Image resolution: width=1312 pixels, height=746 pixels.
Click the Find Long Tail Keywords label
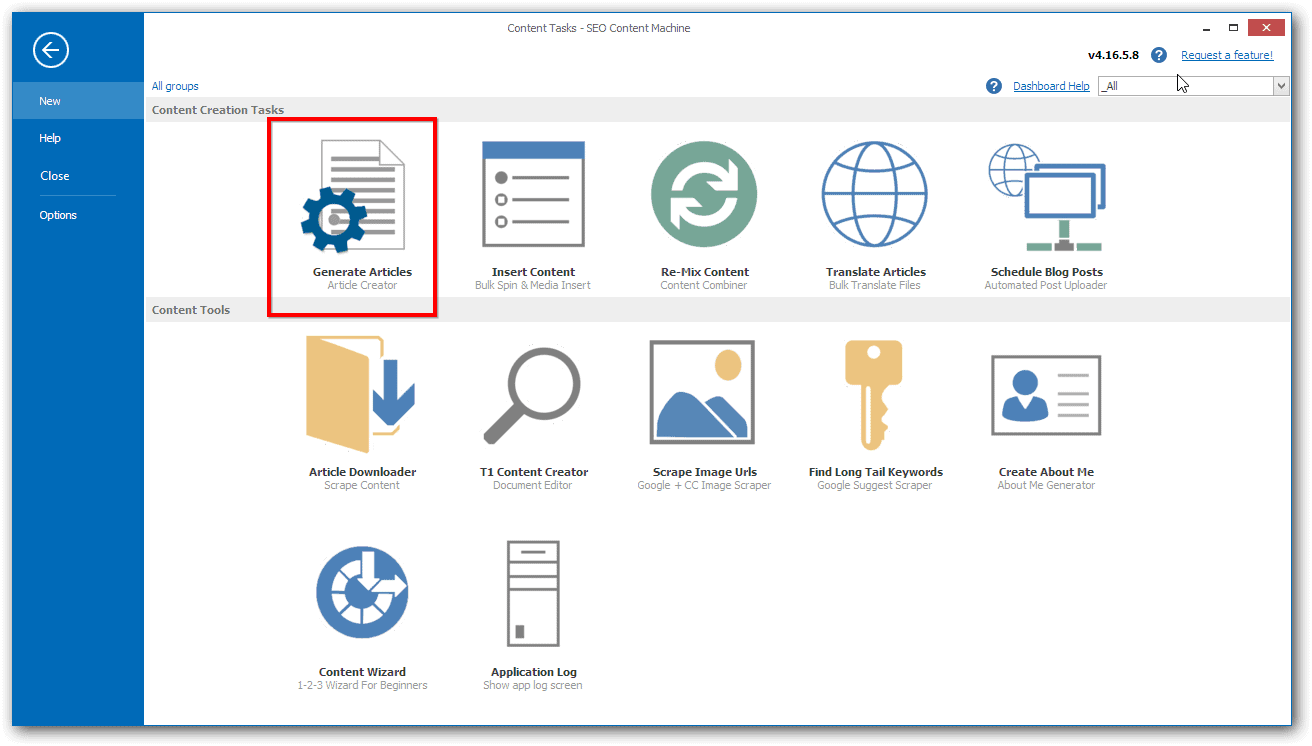875,472
